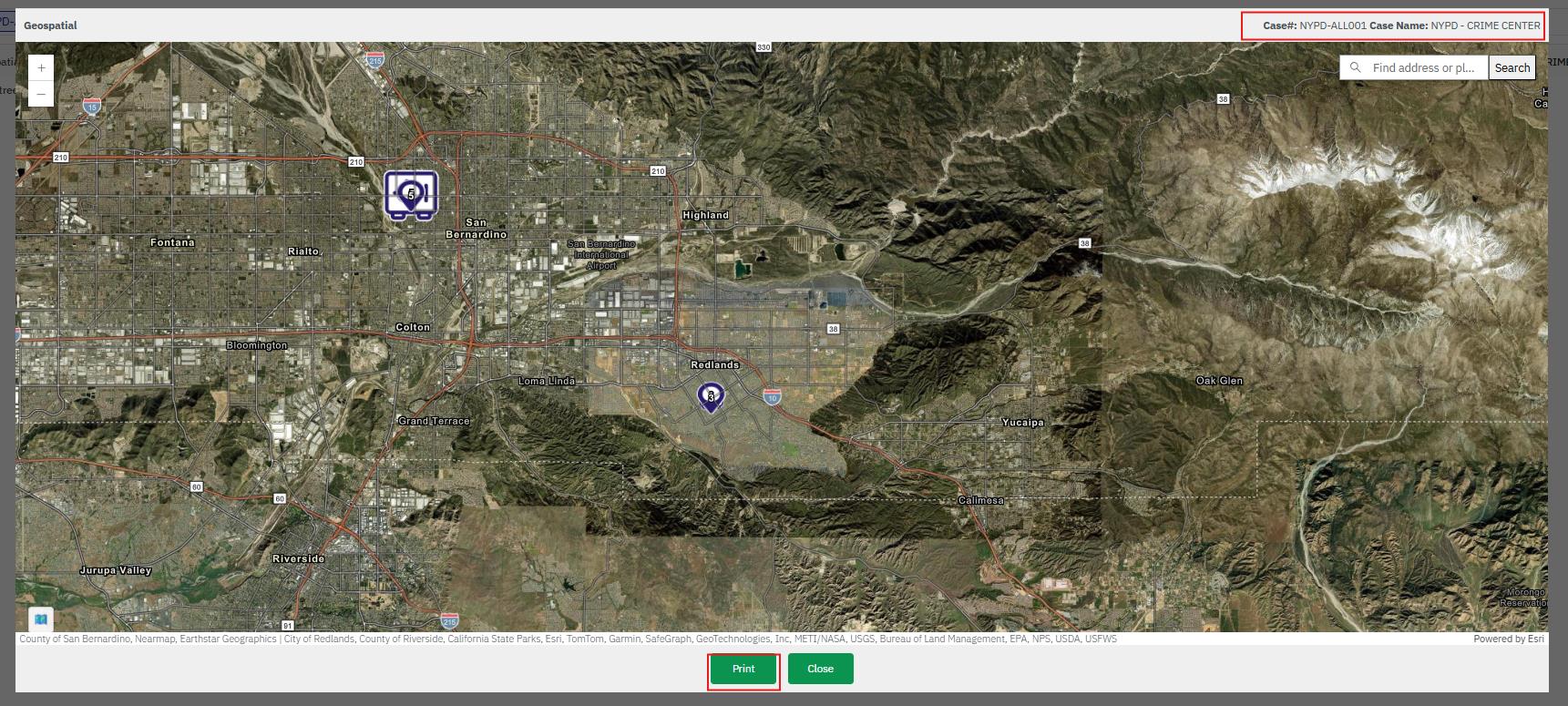Zoom out of the map with minus button

point(41,94)
